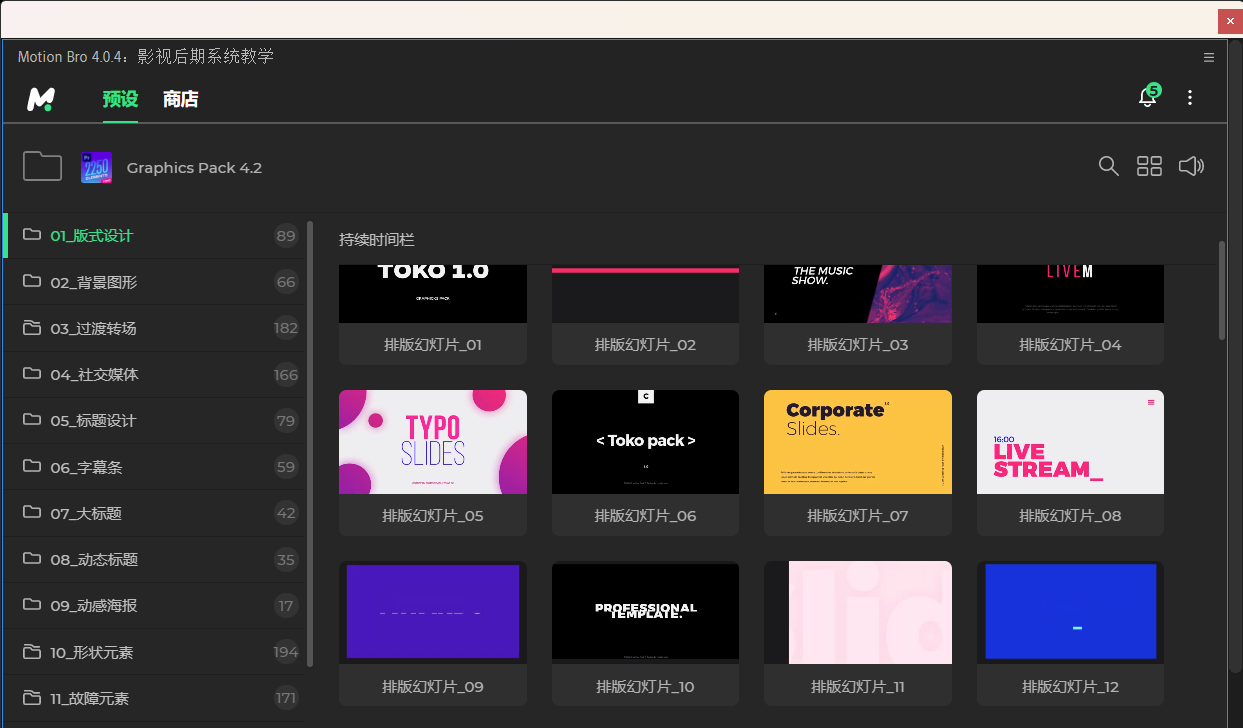
Task: Click the 持续时间栏 header label
Action: tap(376, 240)
